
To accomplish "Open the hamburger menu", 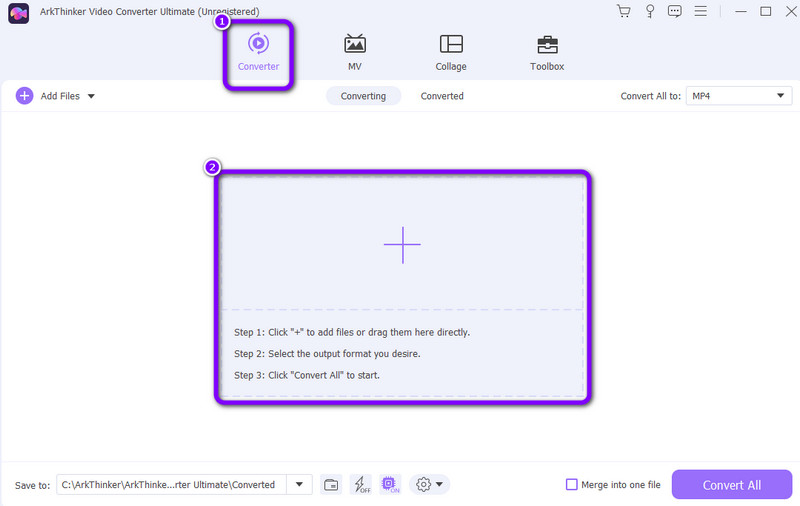I will (x=701, y=11).
